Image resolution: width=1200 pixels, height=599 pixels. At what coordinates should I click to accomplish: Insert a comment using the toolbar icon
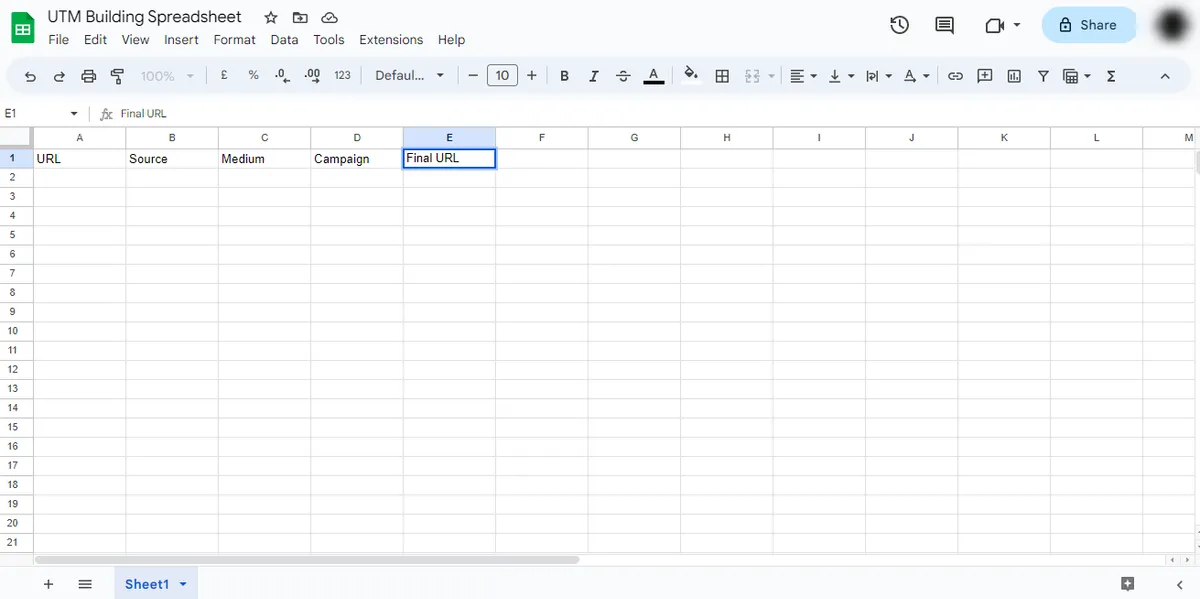(984, 75)
